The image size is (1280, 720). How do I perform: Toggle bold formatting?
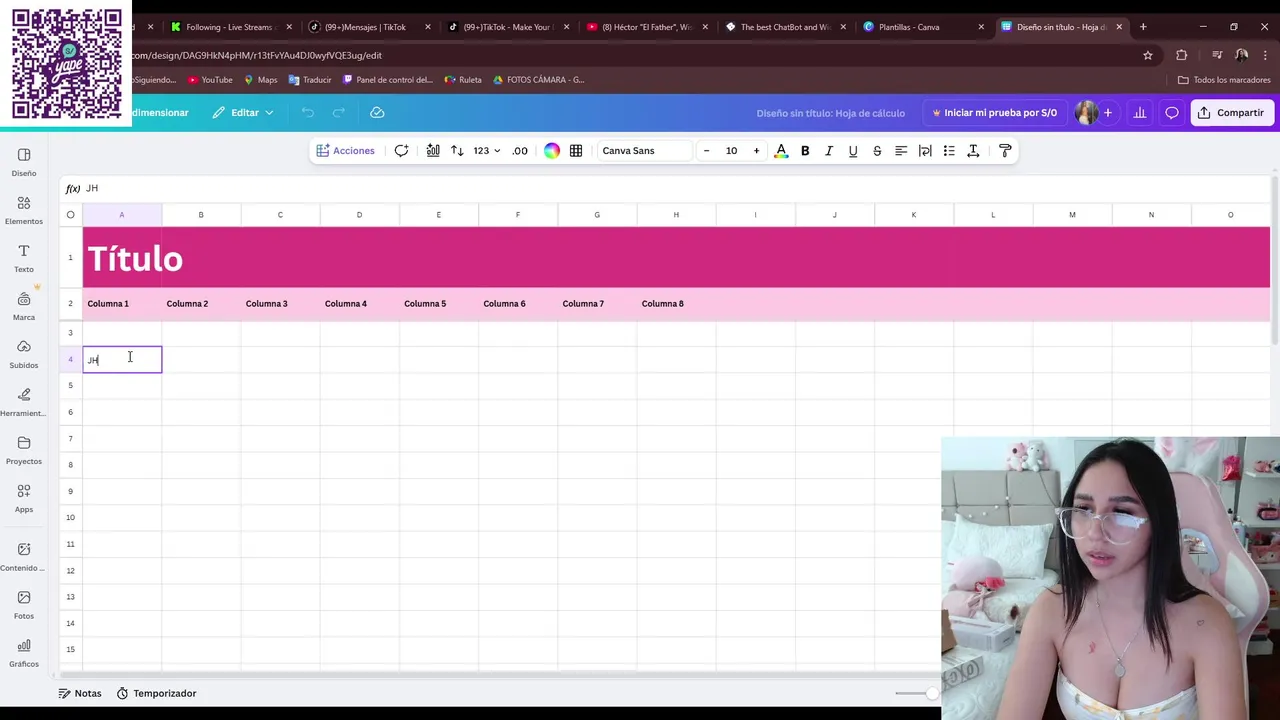805,151
